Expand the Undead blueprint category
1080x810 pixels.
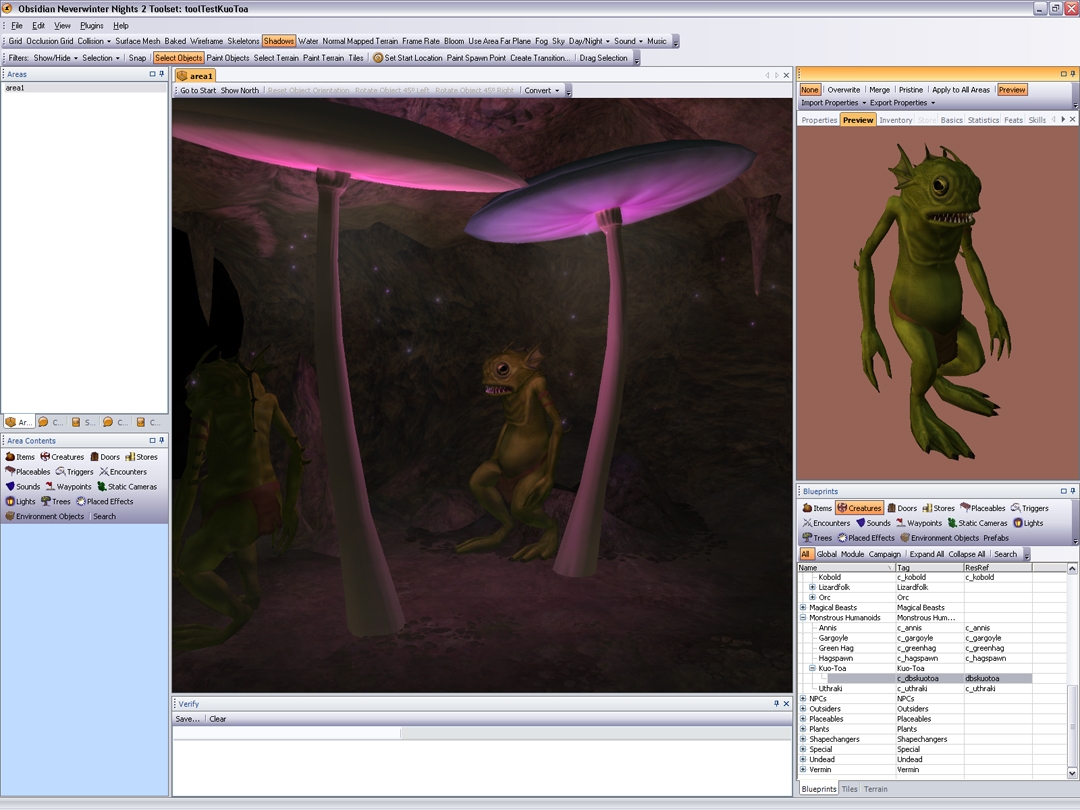[803, 760]
